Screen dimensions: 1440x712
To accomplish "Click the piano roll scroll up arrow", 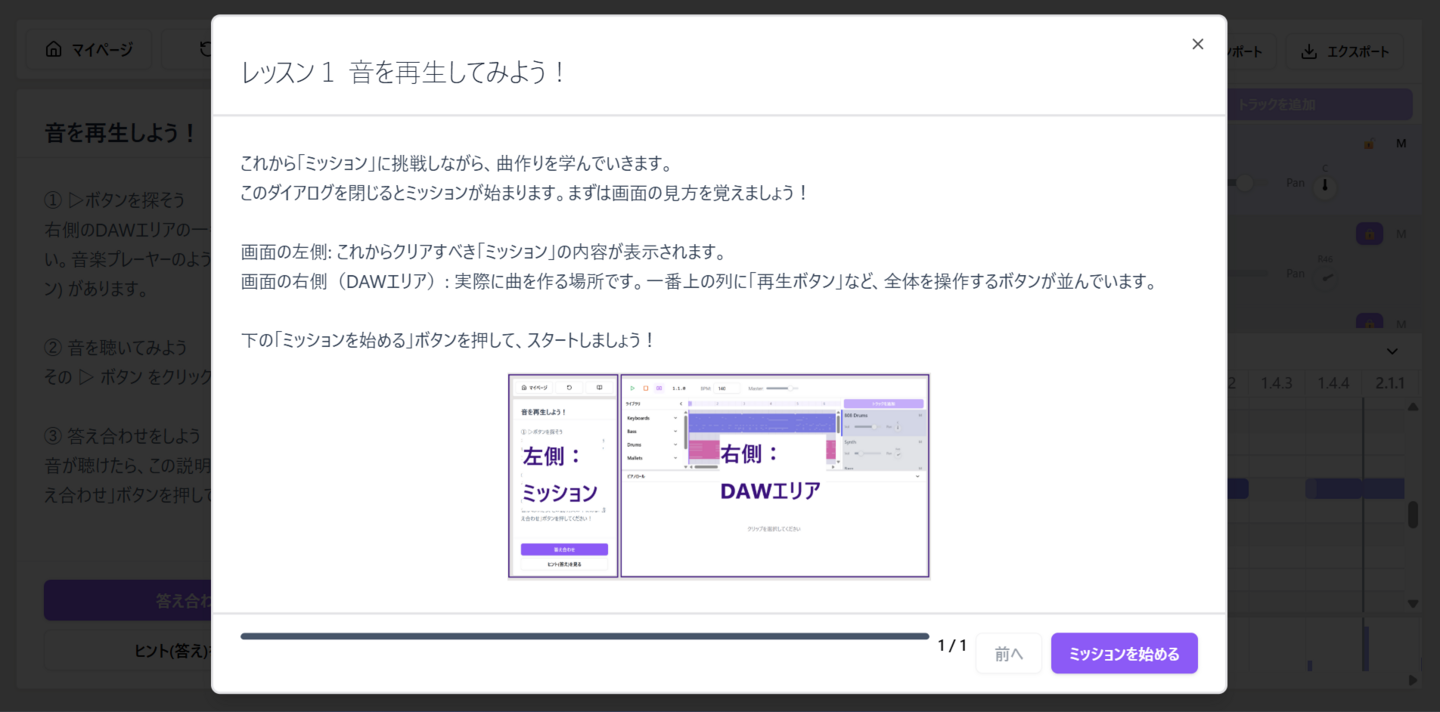I will coord(1413,407).
